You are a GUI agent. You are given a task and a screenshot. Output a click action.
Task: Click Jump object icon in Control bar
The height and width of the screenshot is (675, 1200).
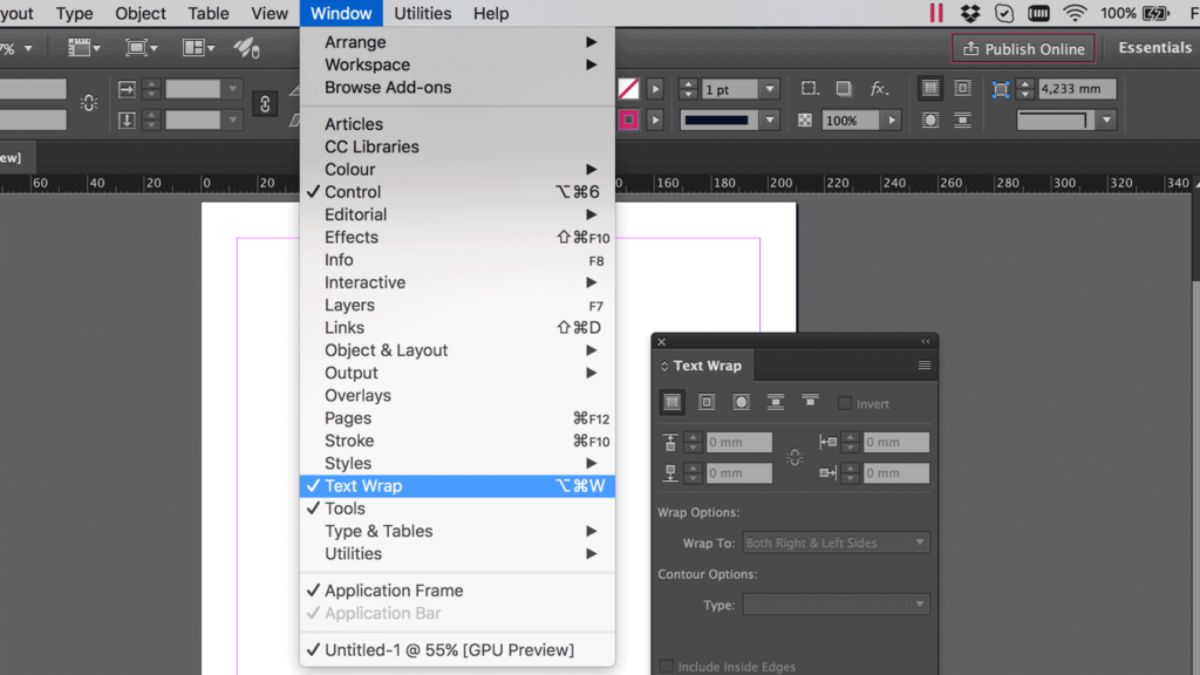point(962,120)
